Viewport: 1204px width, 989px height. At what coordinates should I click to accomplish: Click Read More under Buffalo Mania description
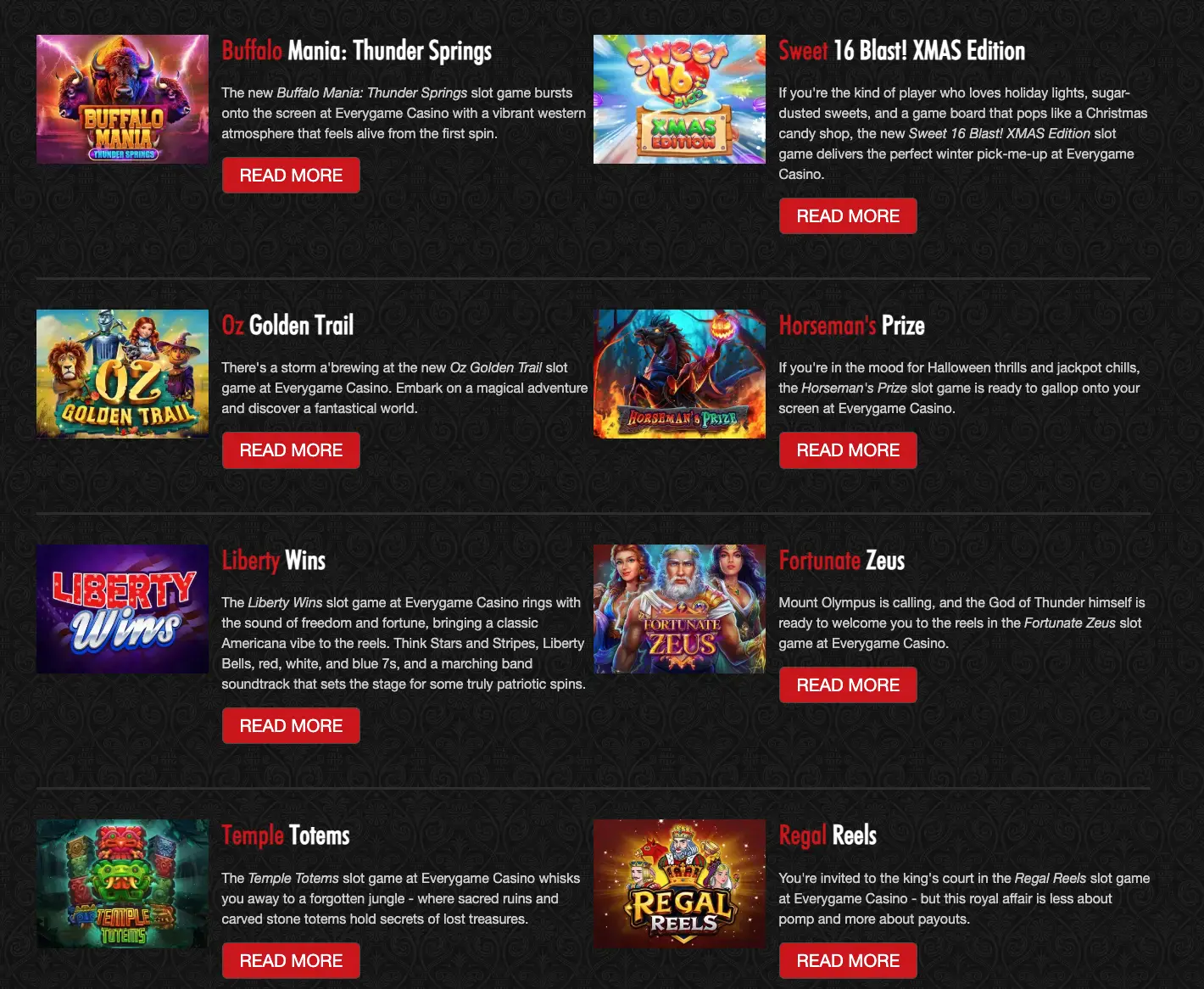point(291,176)
